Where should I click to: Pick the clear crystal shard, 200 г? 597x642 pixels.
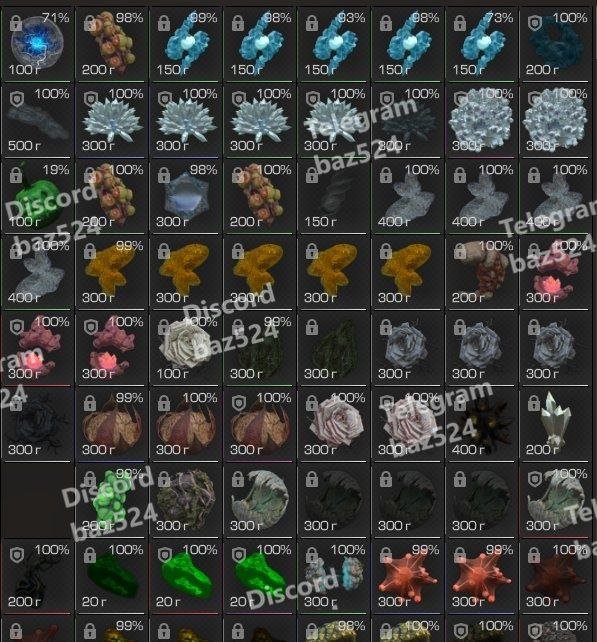click(556, 424)
